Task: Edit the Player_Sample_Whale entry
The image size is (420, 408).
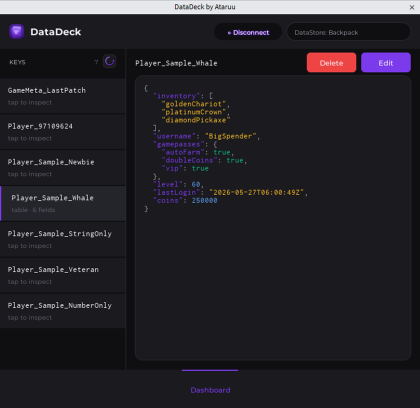Action: (386, 63)
